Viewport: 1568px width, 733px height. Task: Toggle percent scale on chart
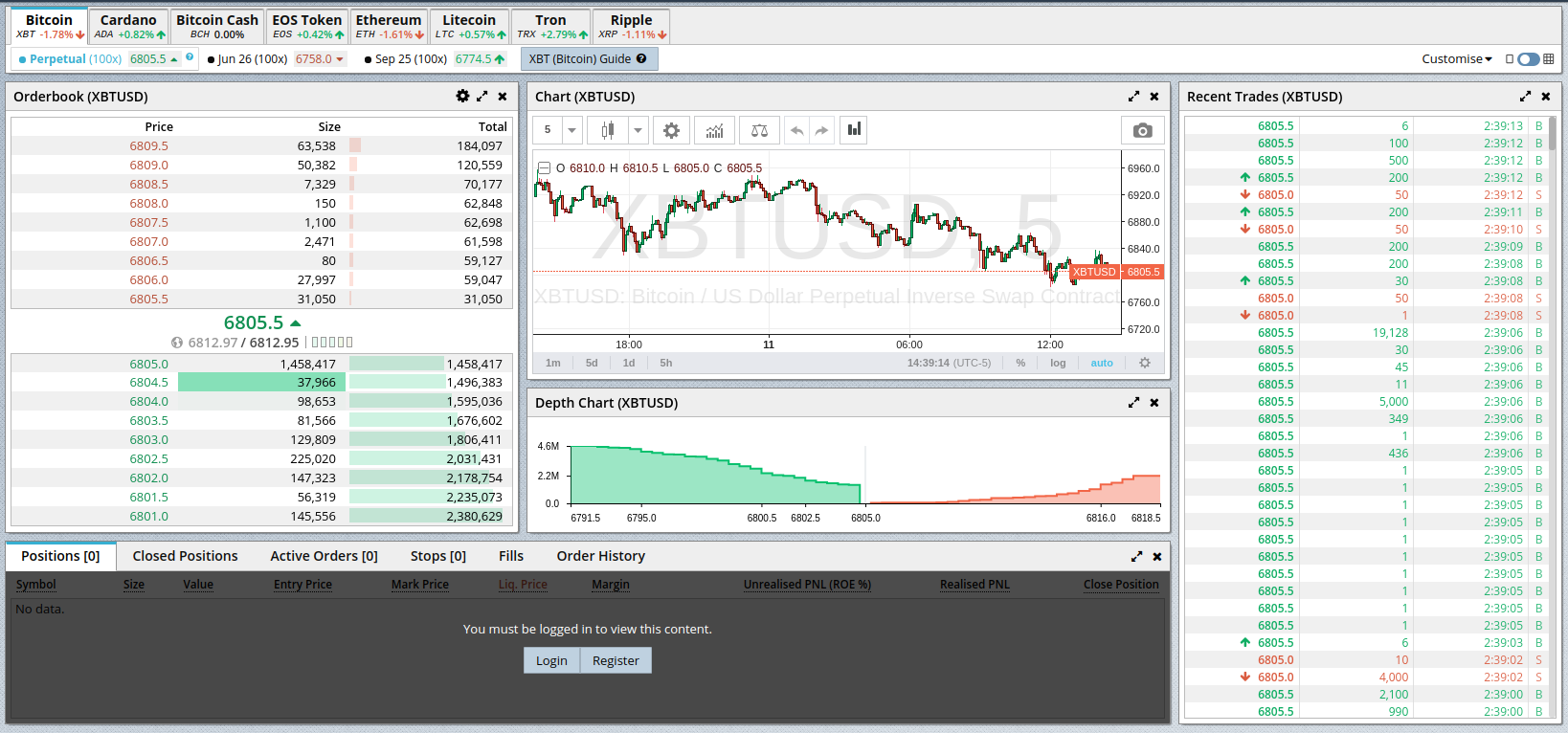pyautogui.click(x=1021, y=363)
